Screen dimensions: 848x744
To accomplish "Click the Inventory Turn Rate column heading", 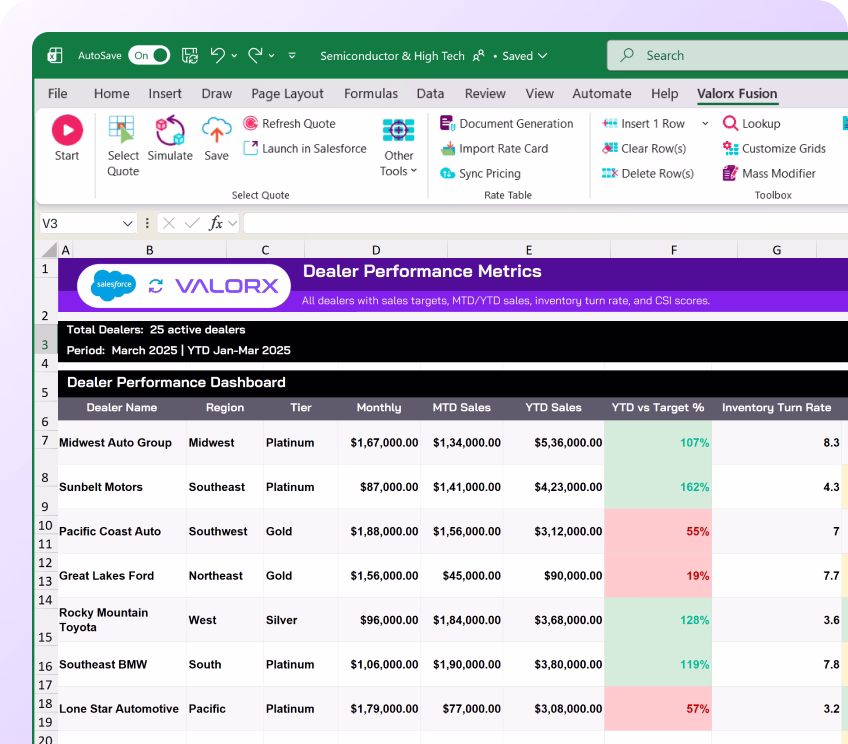I will (x=777, y=407).
